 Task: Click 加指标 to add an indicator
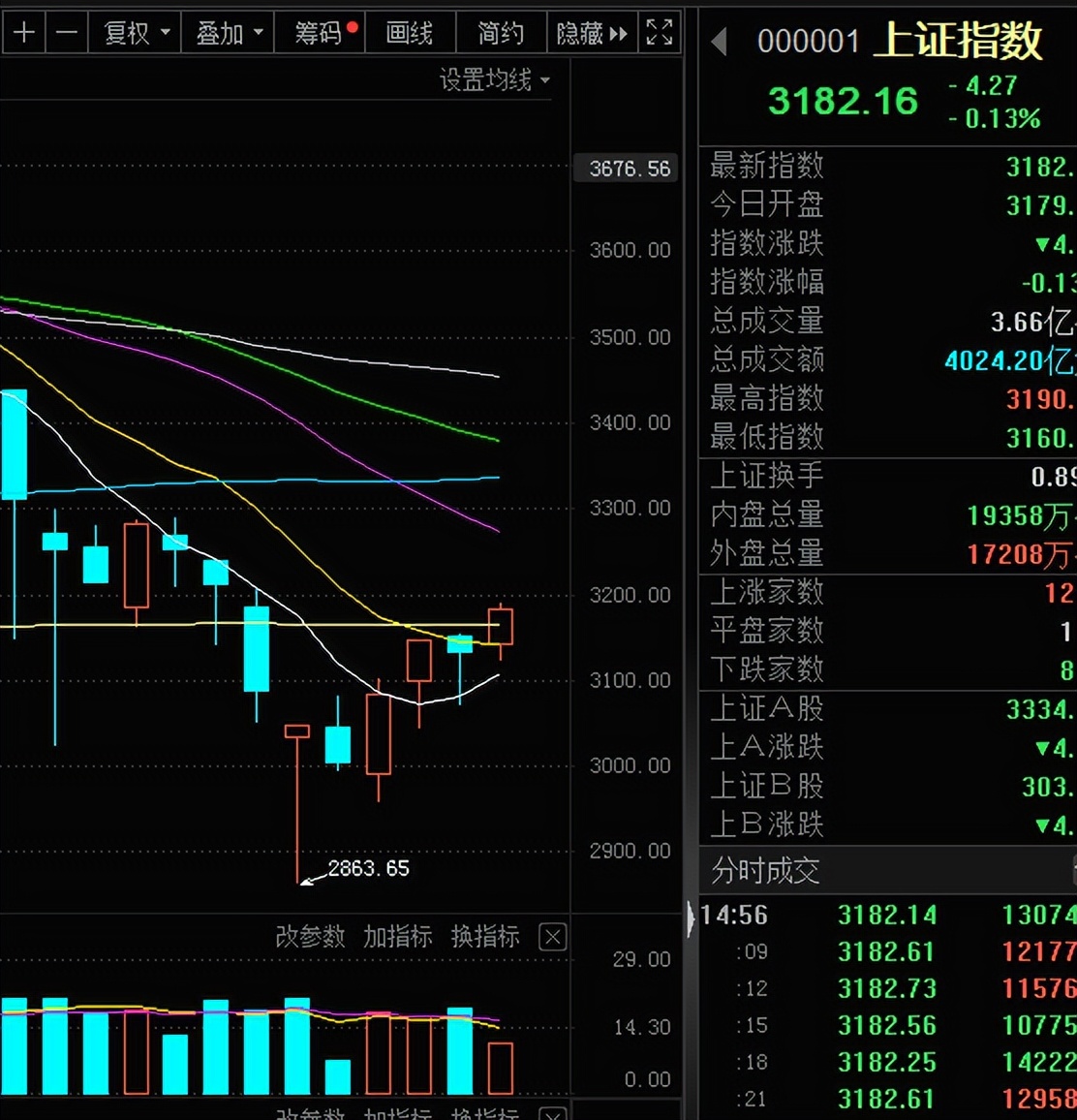tap(398, 937)
